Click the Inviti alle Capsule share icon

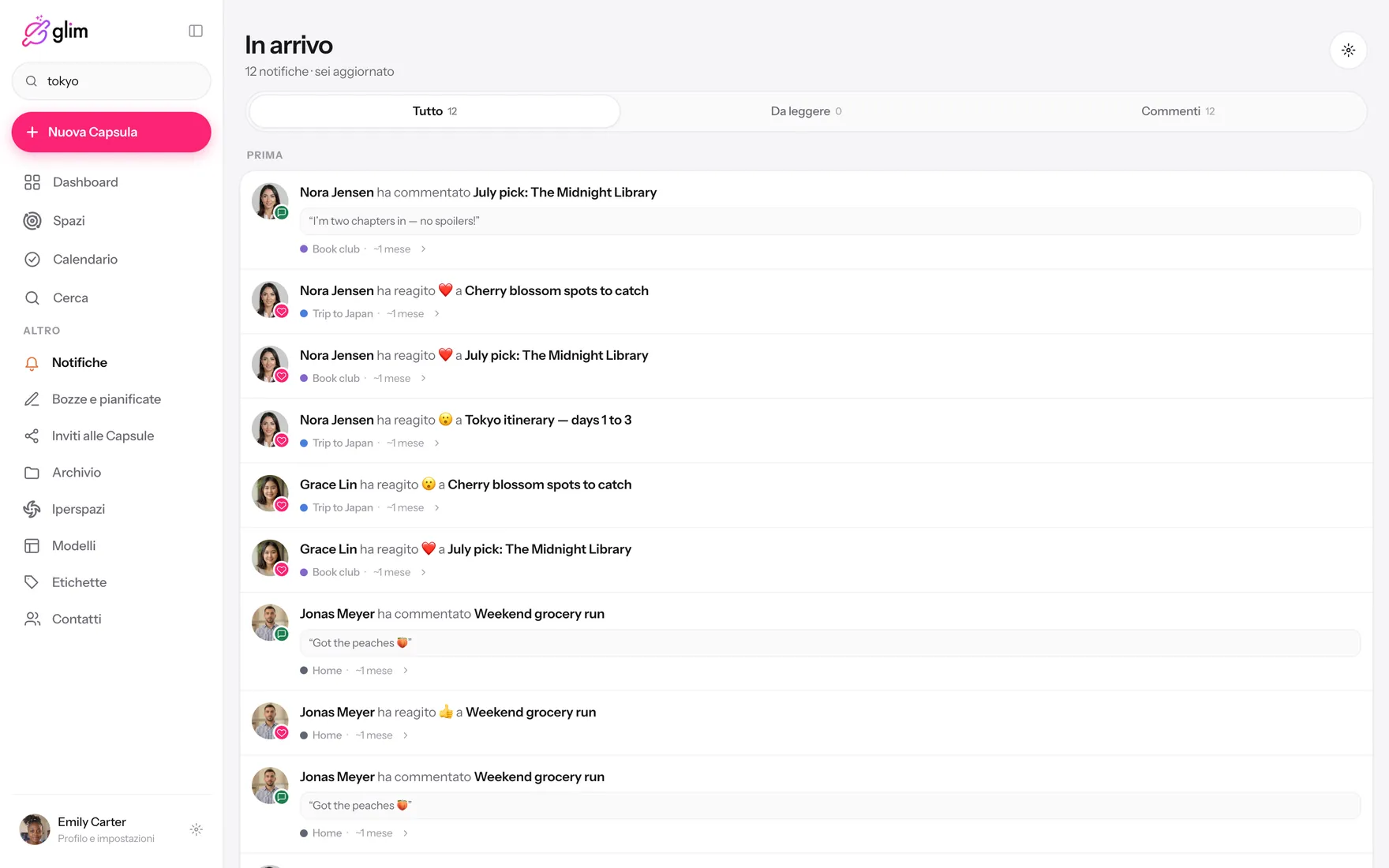[32, 436]
